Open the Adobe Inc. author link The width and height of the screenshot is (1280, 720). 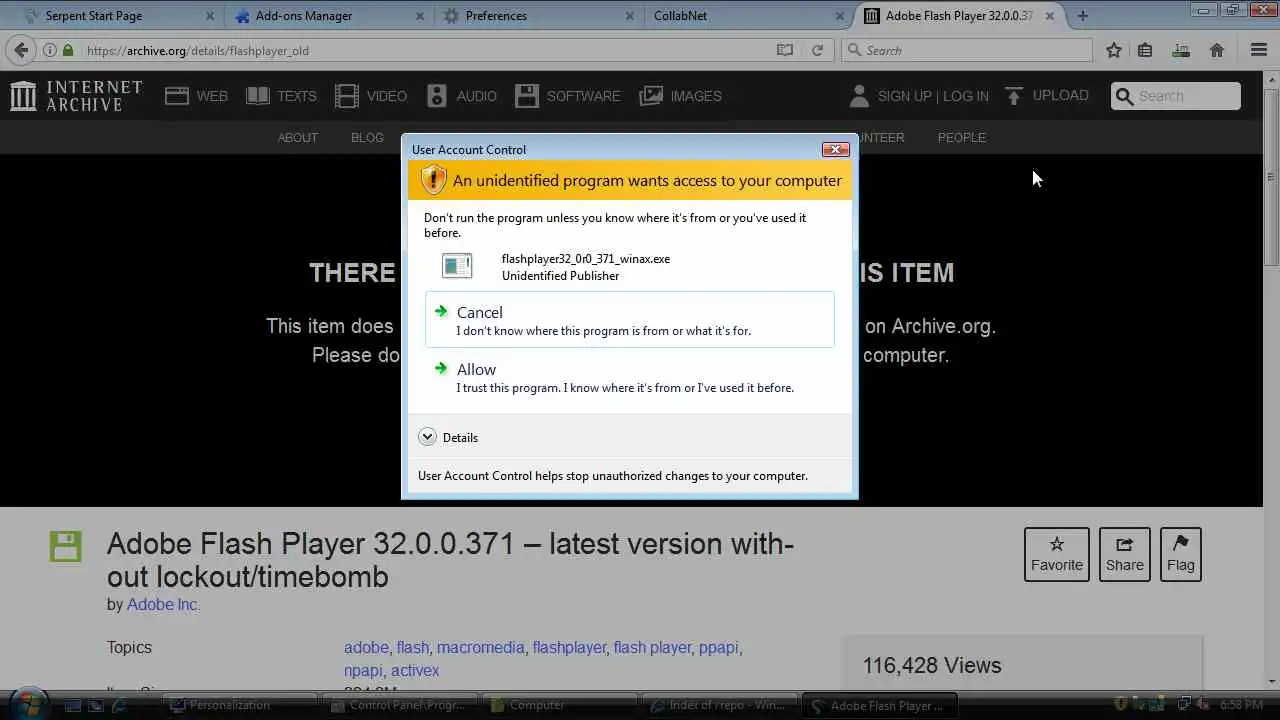pos(163,604)
